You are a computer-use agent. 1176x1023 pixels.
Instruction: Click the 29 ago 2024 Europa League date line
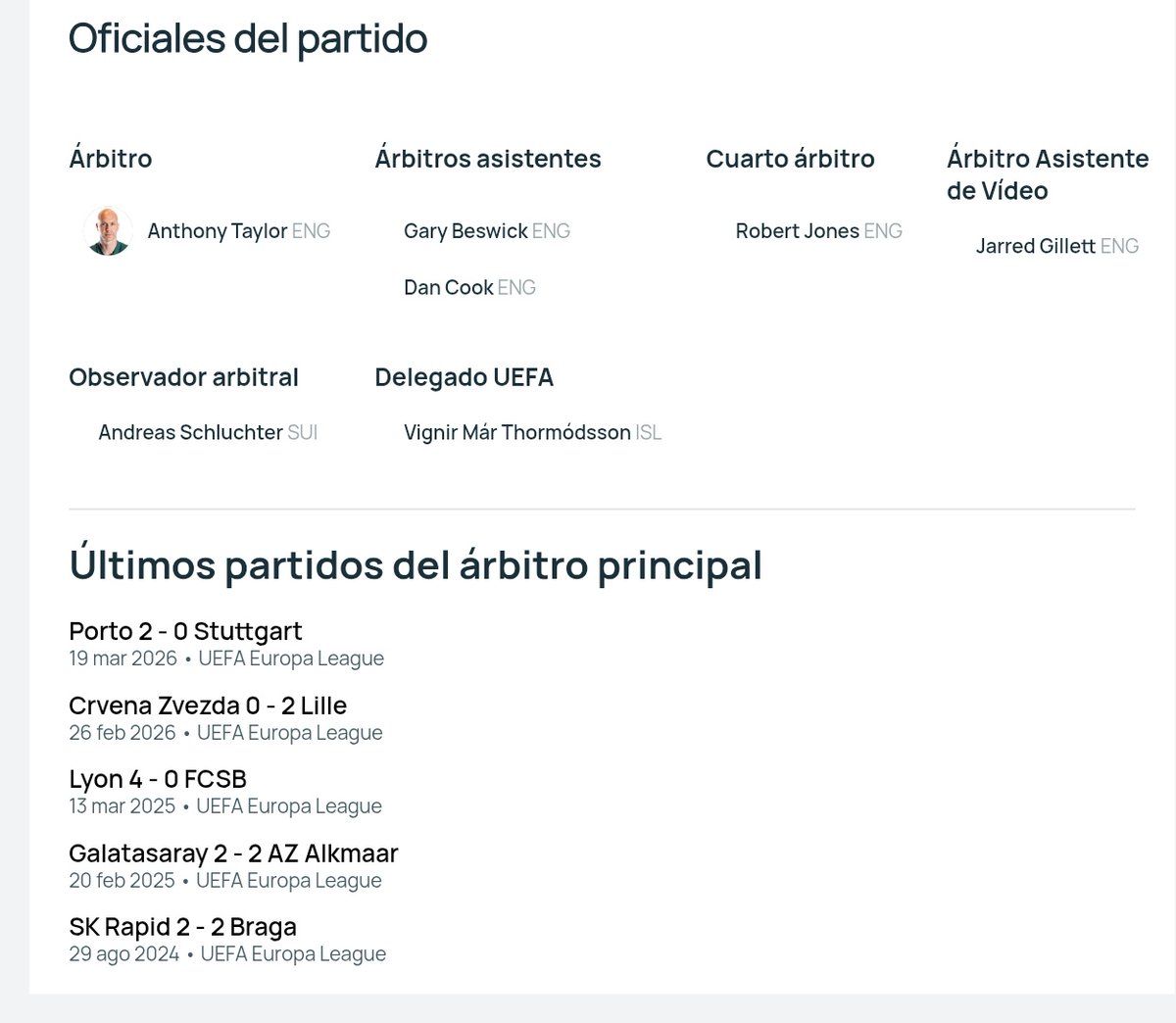227,954
